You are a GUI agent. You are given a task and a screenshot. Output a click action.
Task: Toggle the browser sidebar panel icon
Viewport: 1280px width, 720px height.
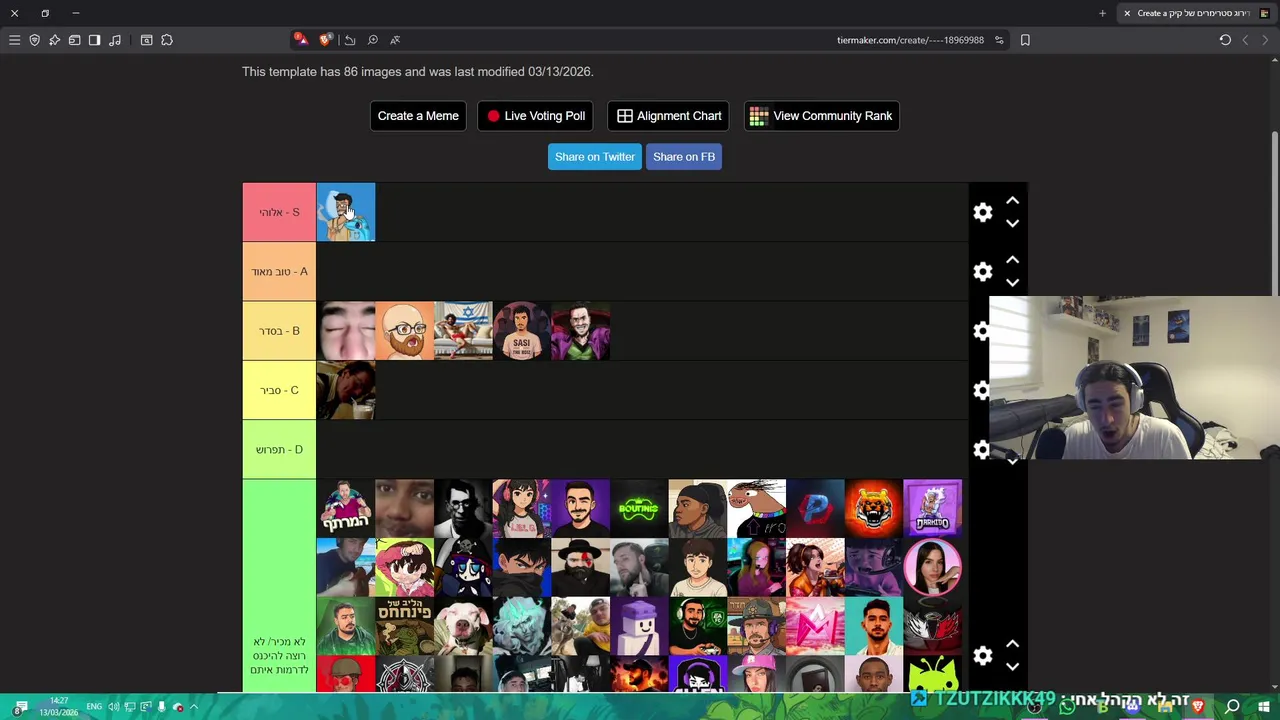(94, 40)
